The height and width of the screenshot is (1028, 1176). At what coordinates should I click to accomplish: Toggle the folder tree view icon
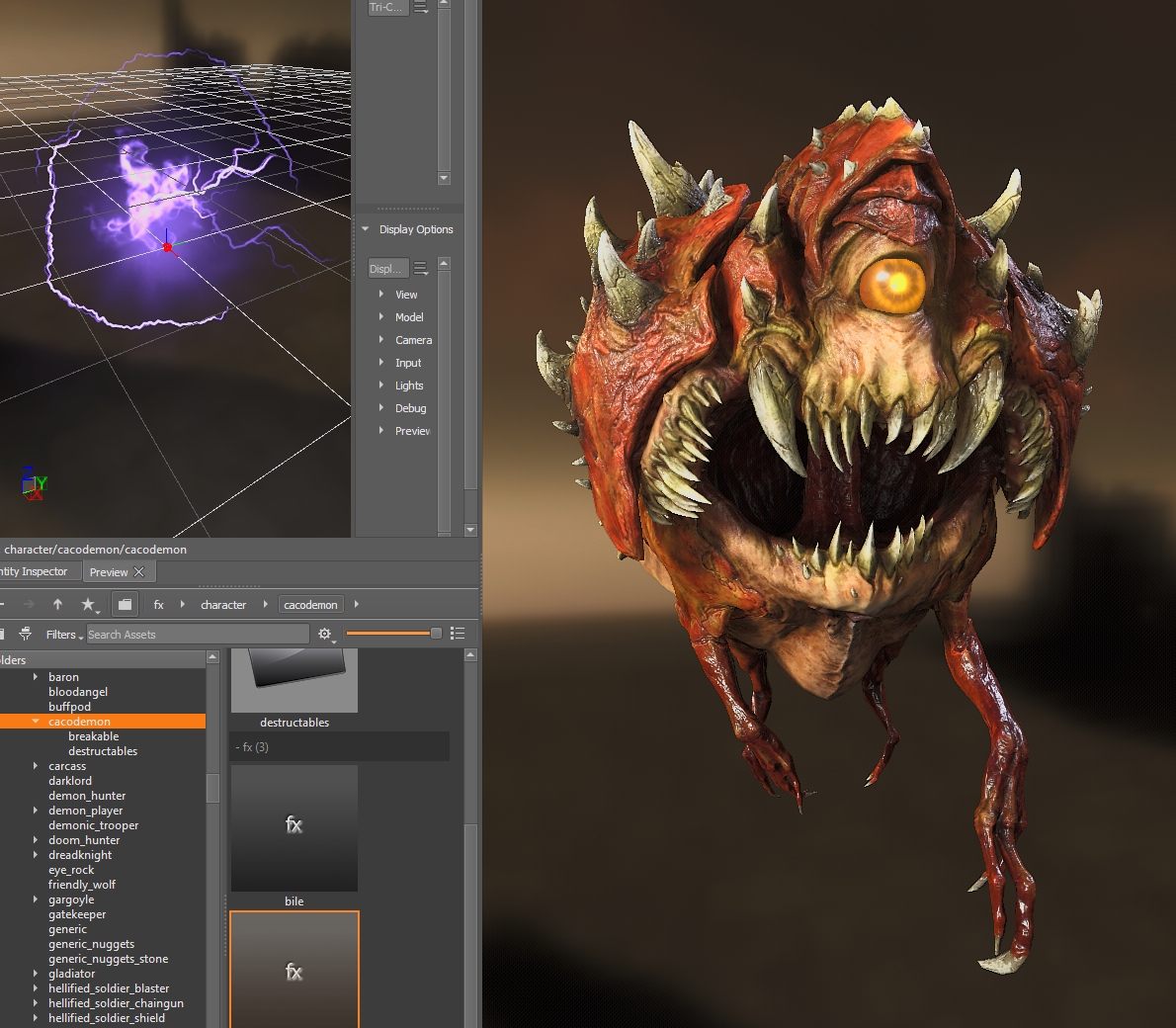(125, 604)
